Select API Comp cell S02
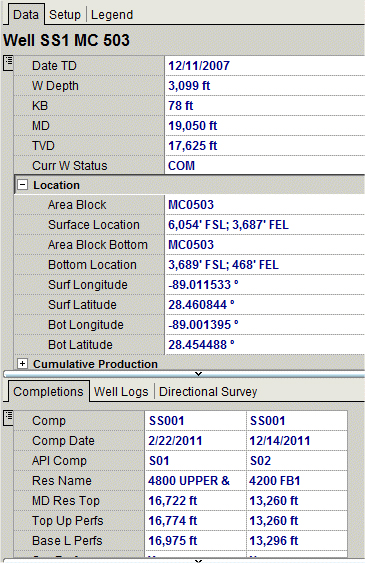Screen dimensions: 365x563 (x=297, y=461)
